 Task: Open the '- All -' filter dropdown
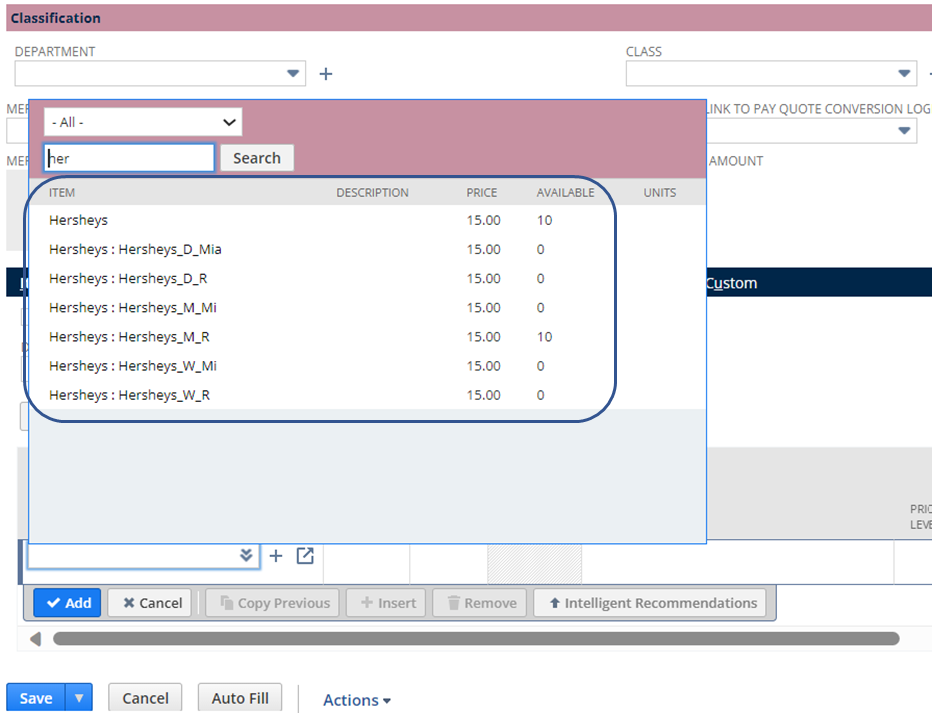143,122
